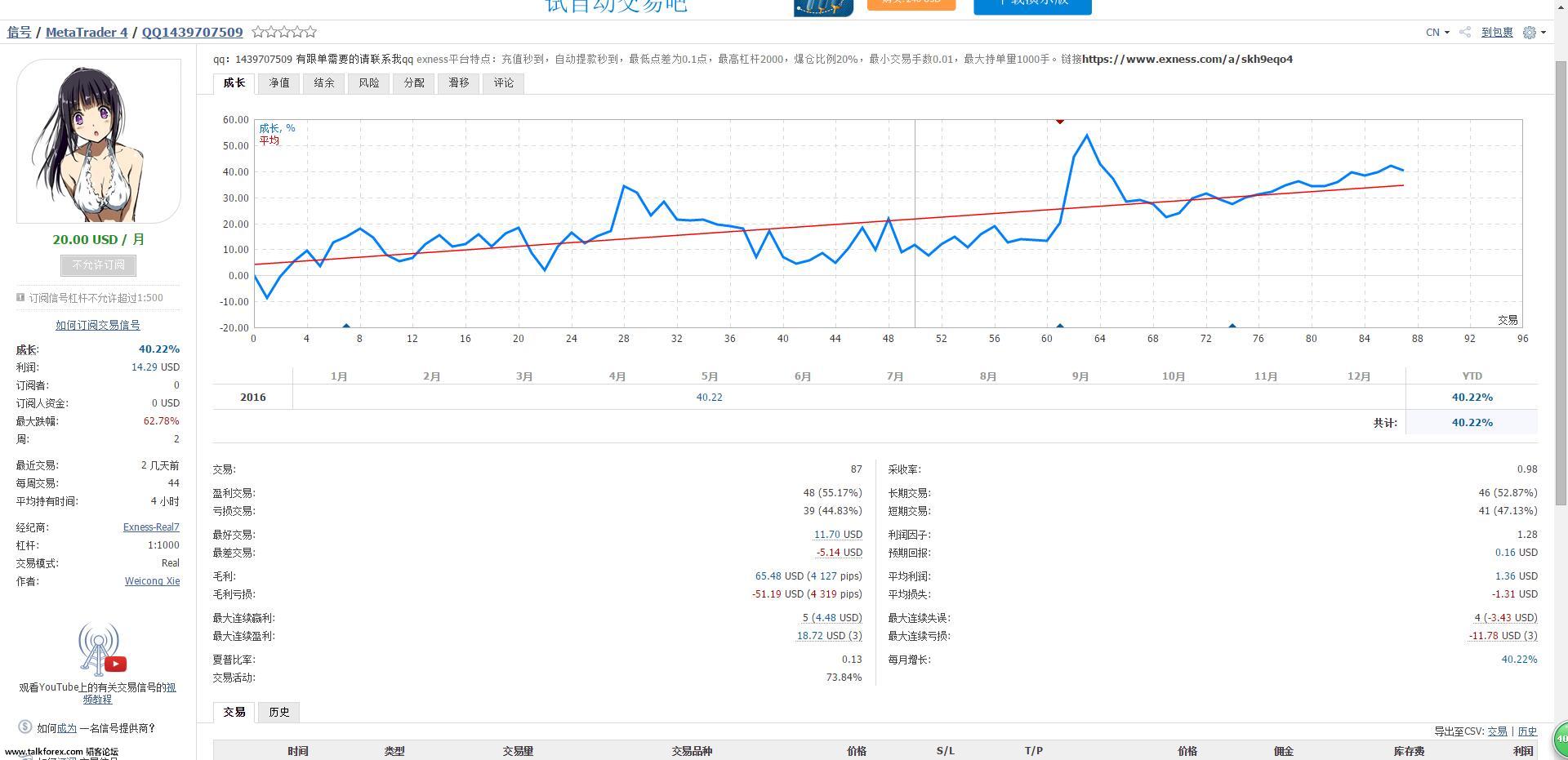Switch to the 净值 tab
Screen dimensions: 1568x760
point(279,83)
